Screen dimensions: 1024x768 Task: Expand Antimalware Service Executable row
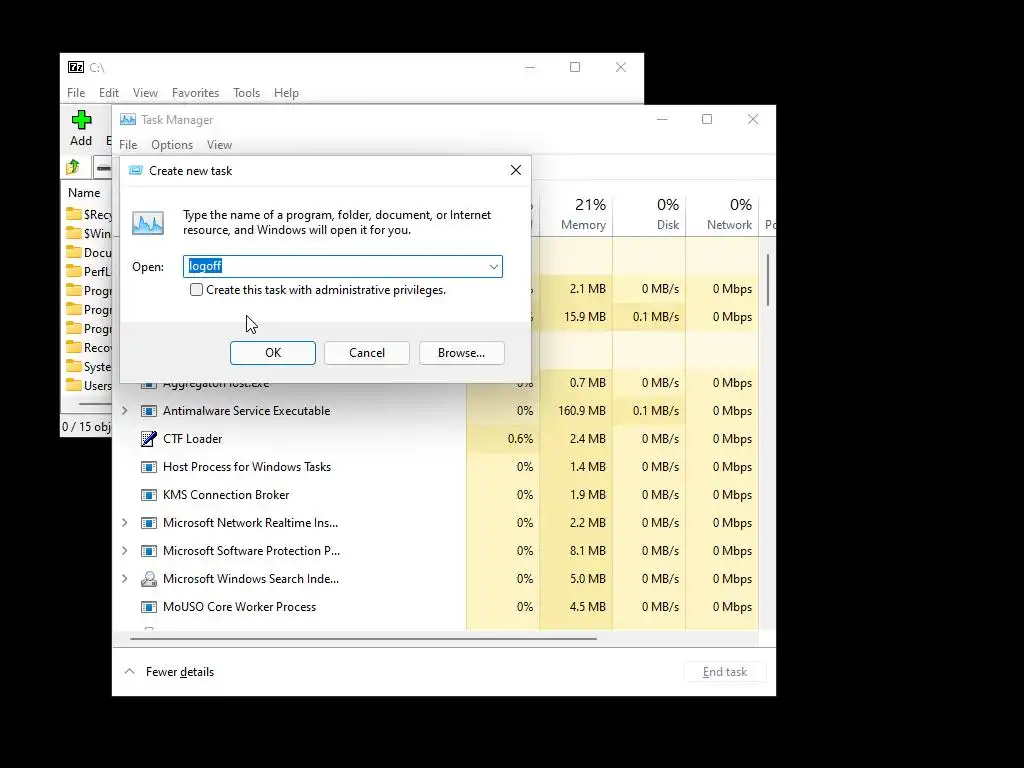coord(125,411)
